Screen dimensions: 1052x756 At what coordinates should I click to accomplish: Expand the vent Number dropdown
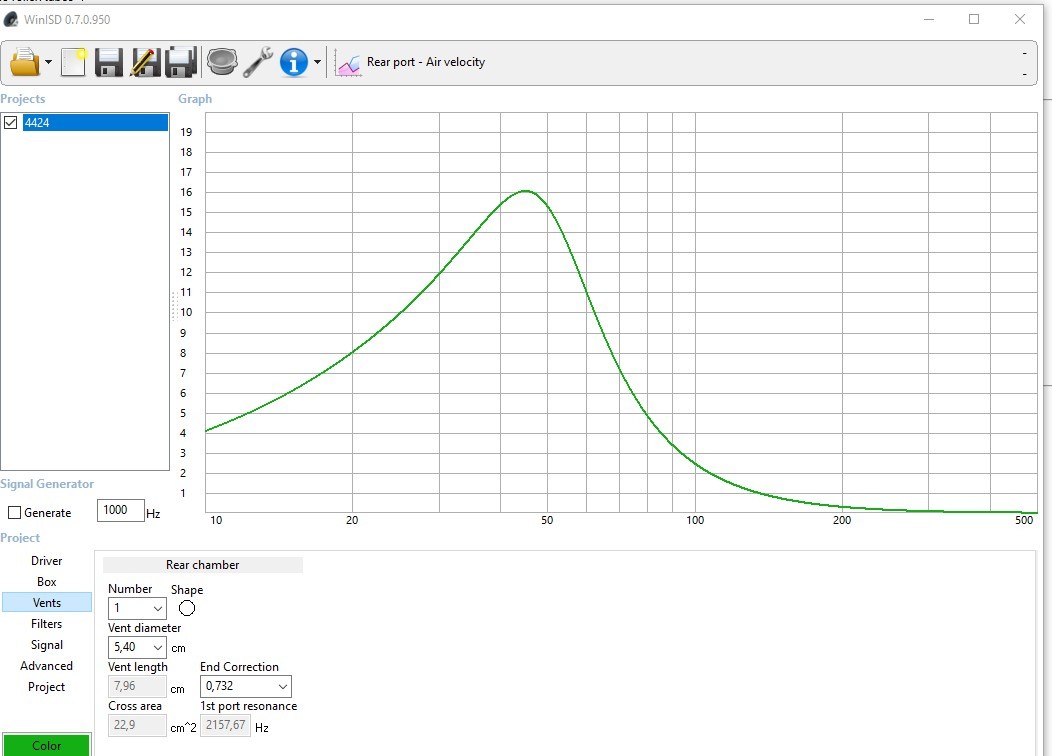[x=137, y=608]
